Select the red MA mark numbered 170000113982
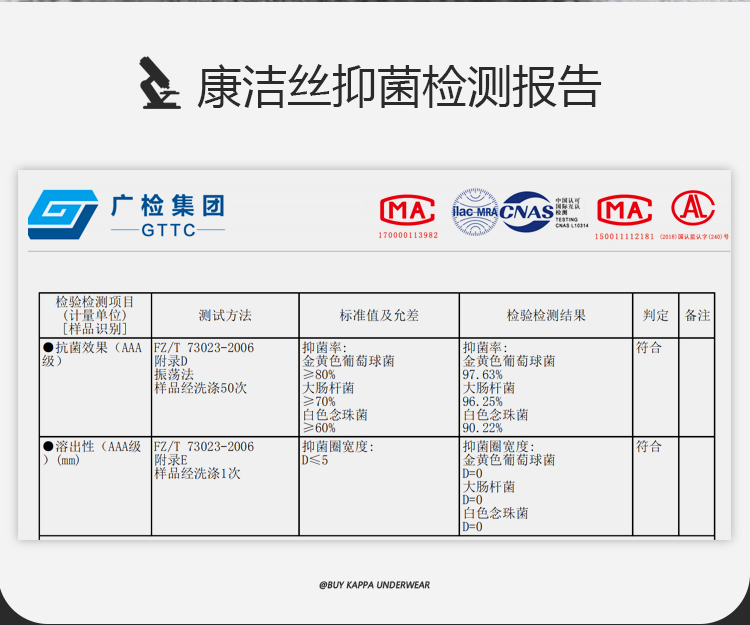This screenshot has width=750, height=625. click(407, 210)
